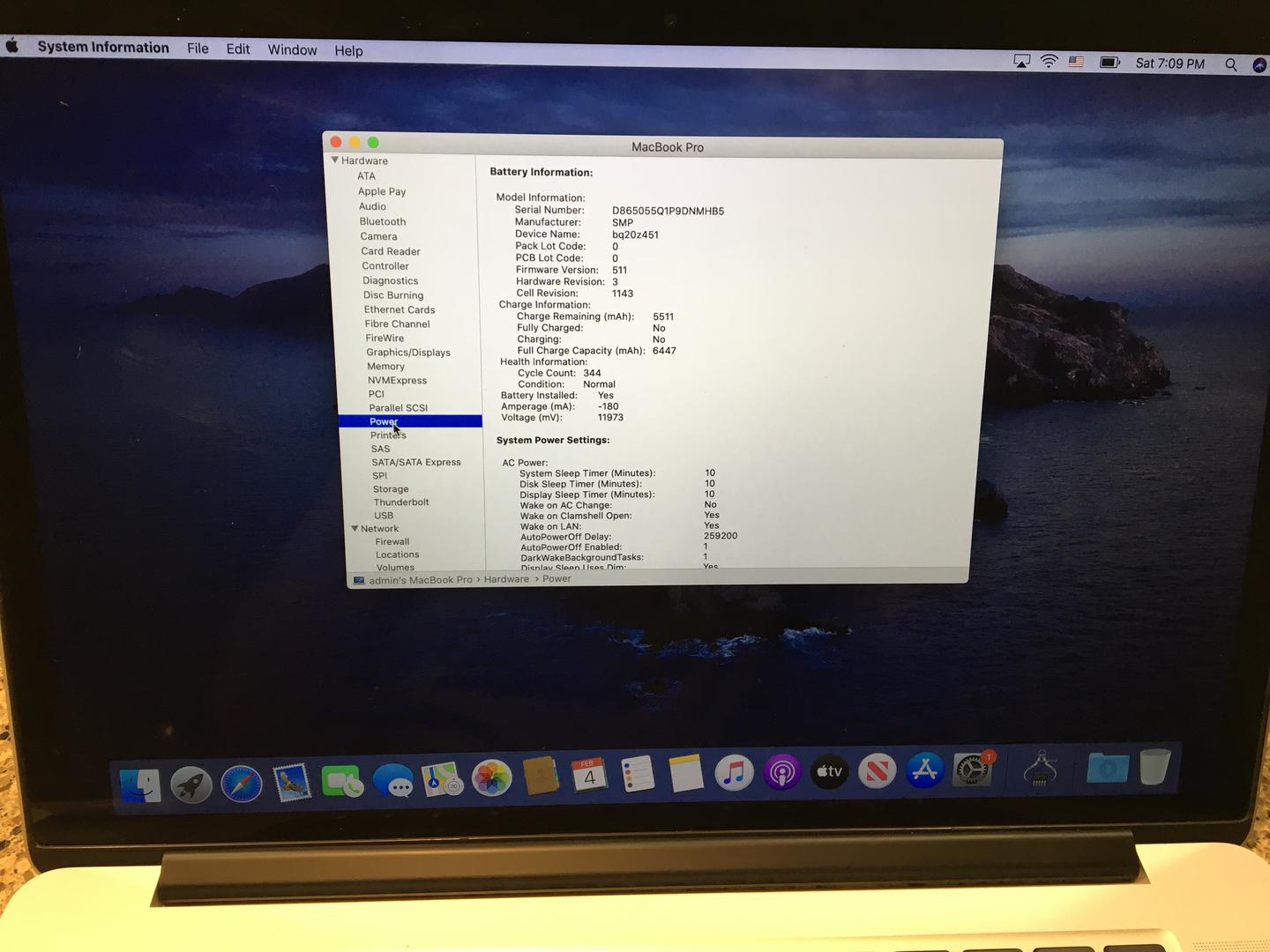
Task: Open Messages speech bubble in Dock
Action: 392,780
